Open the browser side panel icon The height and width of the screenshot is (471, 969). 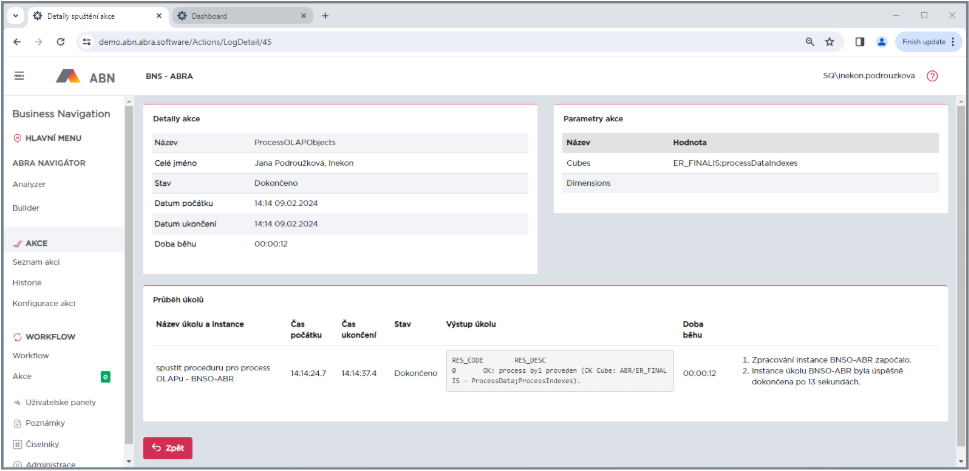tap(860, 42)
